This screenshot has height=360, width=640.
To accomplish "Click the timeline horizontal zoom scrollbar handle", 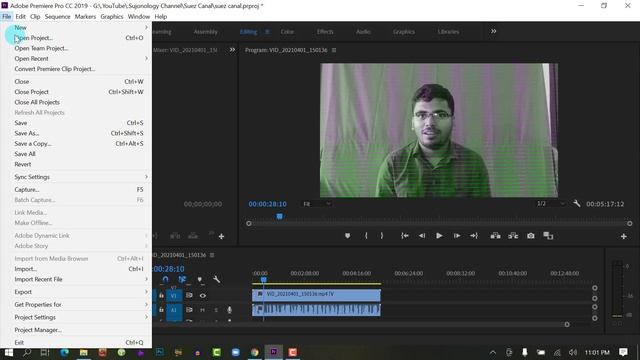I will pos(567,324).
